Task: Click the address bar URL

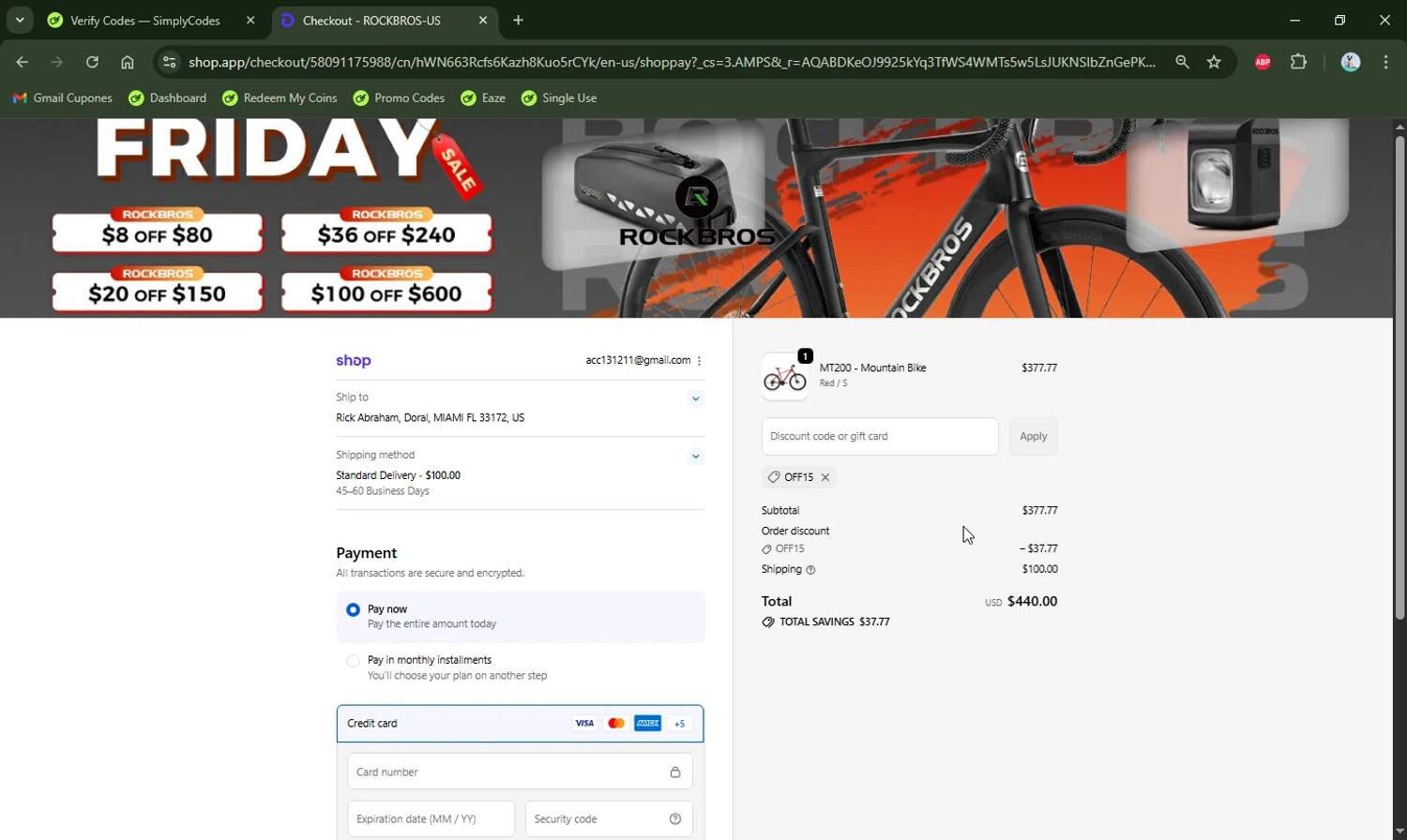Action: (x=672, y=62)
